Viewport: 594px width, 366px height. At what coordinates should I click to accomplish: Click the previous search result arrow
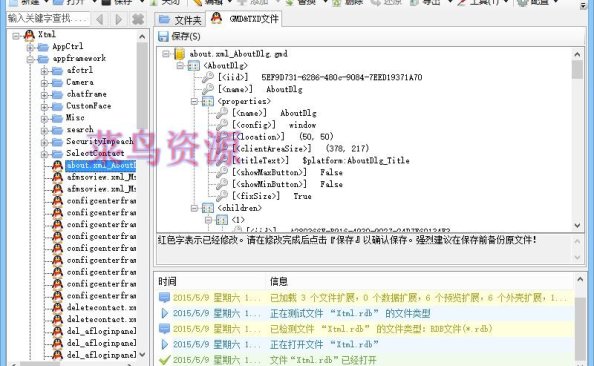(x=100, y=19)
